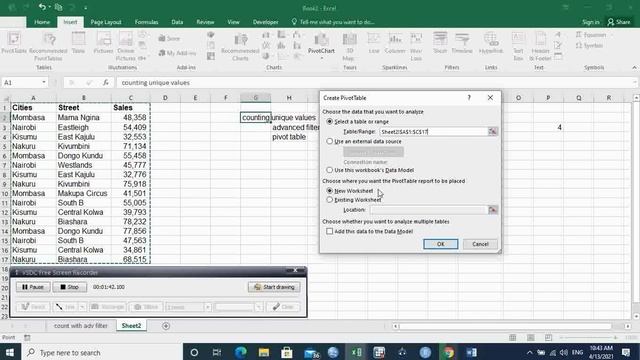Image resolution: width=640 pixels, height=360 pixels.
Task: Select the Existing Worksheet radio button
Action: click(x=330, y=200)
